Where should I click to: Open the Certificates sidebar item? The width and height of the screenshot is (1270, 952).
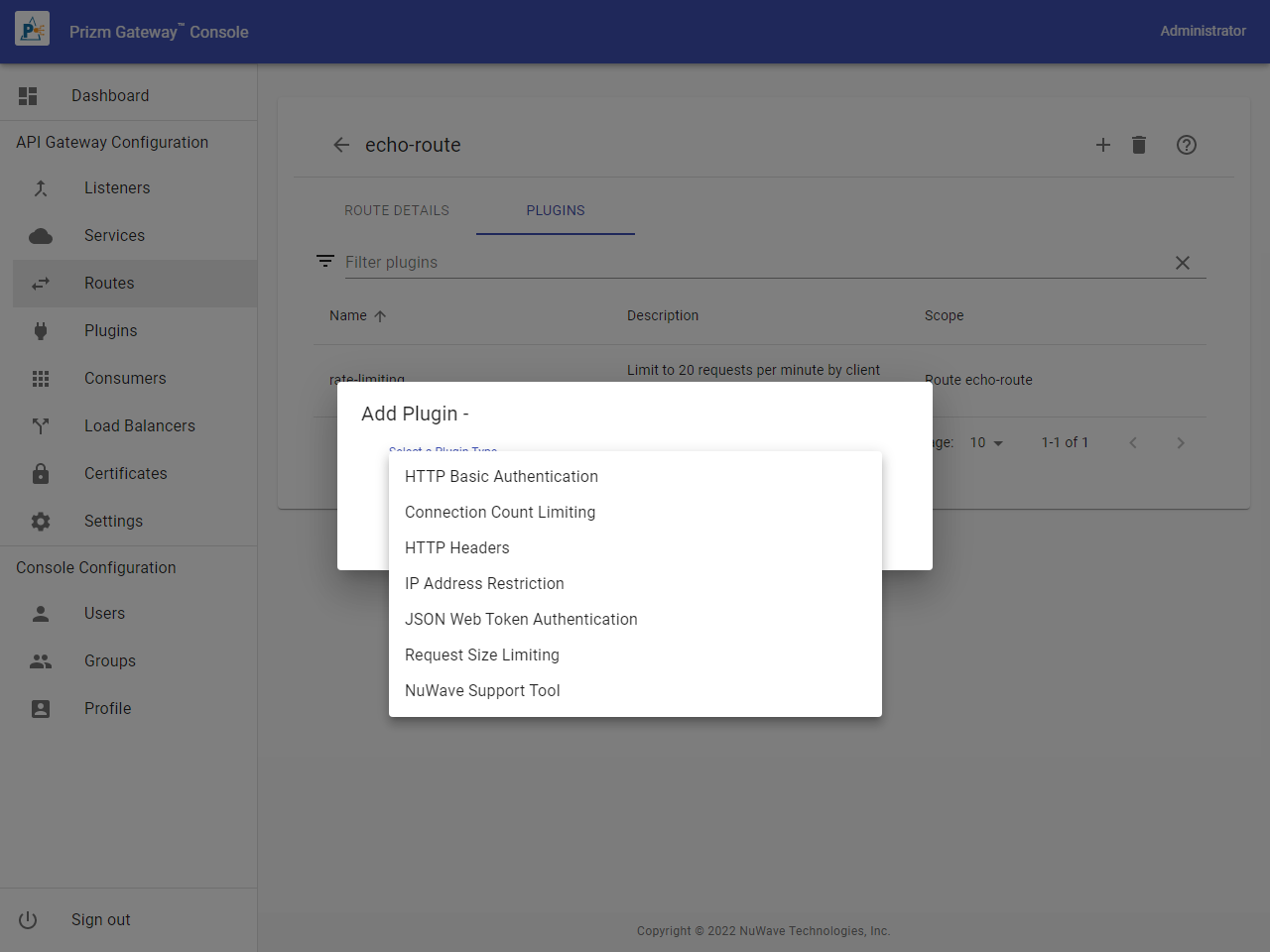click(x=125, y=474)
